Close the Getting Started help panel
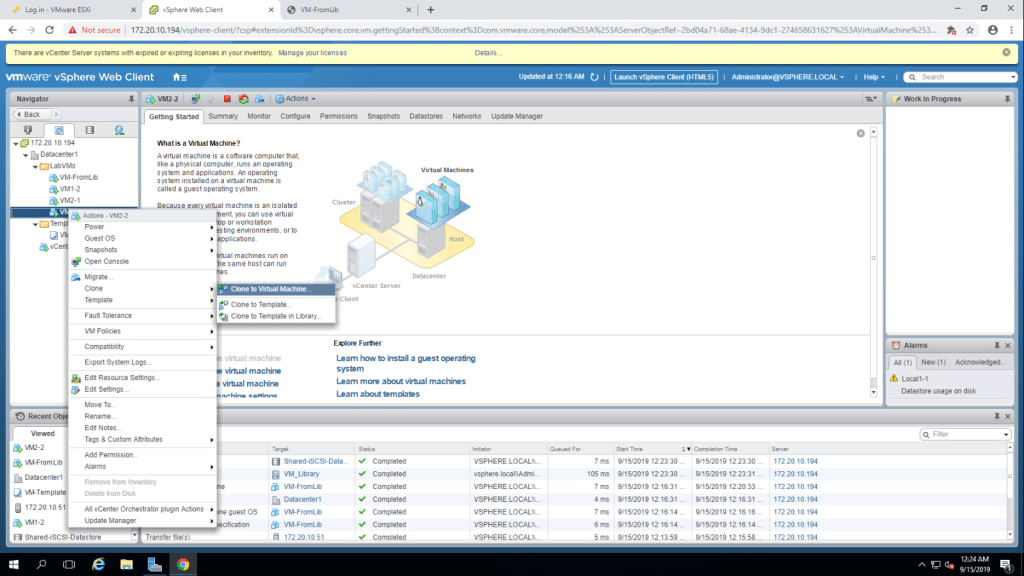Viewport: 1024px width, 576px height. coord(860,133)
